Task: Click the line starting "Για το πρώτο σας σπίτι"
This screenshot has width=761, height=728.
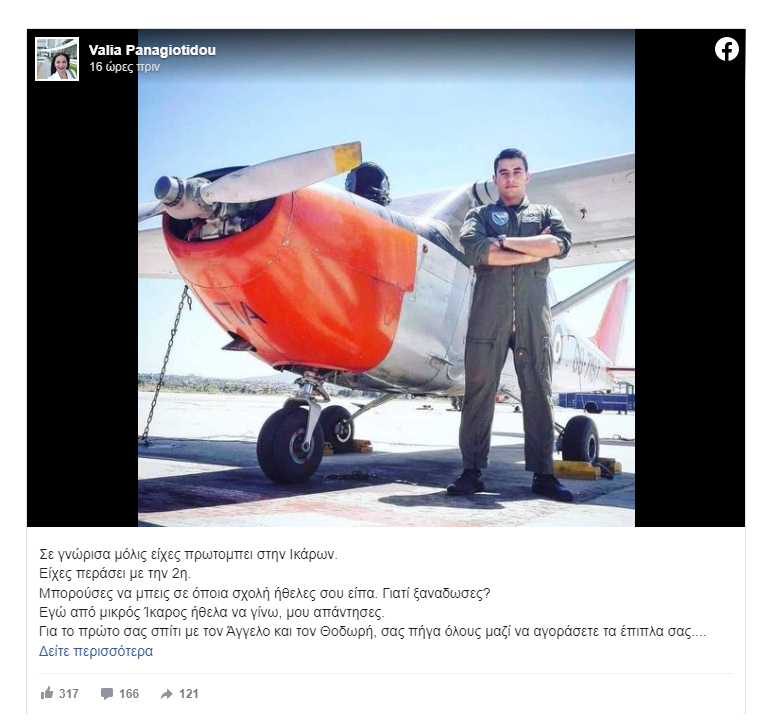Action: (x=372, y=632)
